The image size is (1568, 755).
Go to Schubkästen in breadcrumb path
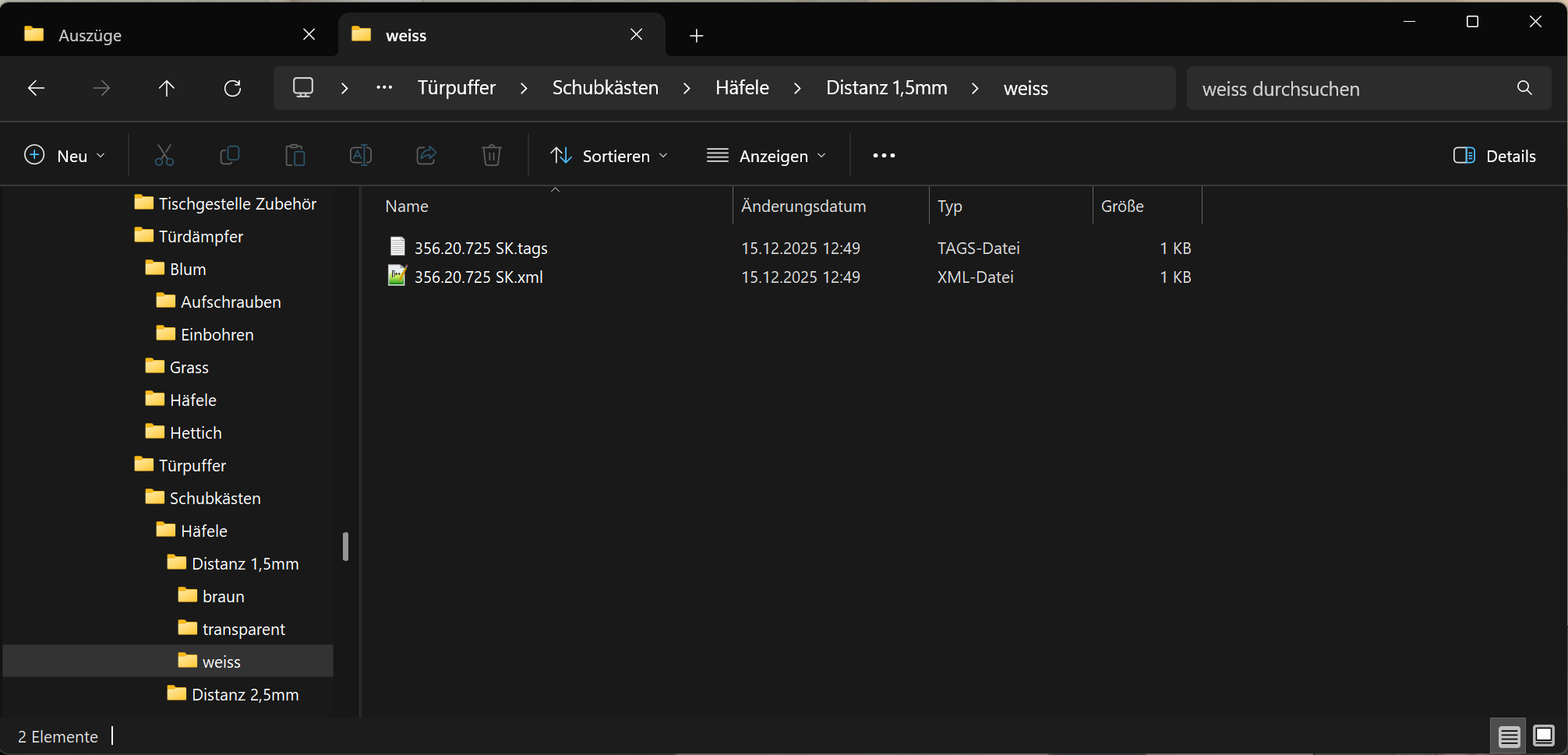pos(605,88)
